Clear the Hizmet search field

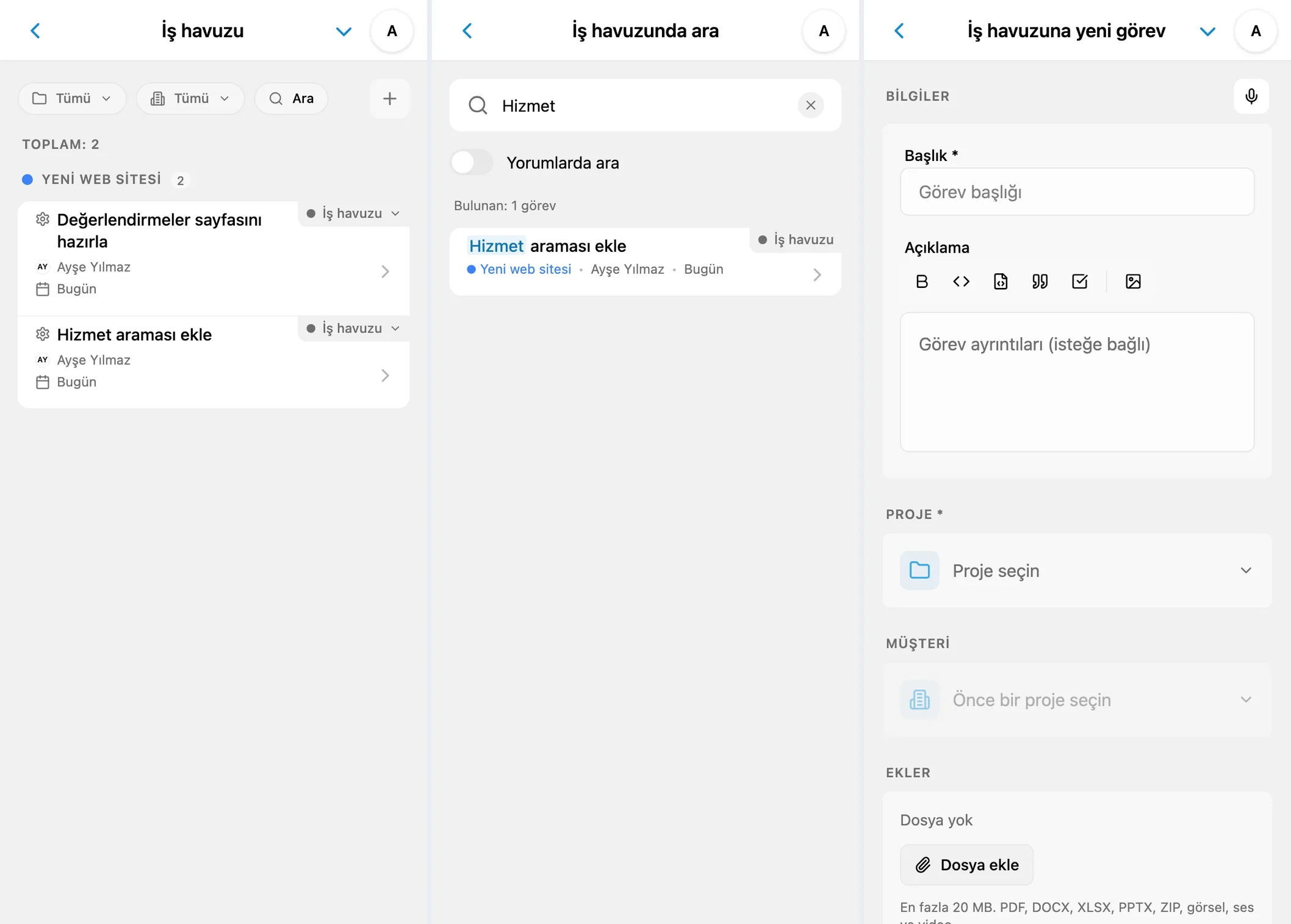pyautogui.click(x=810, y=105)
